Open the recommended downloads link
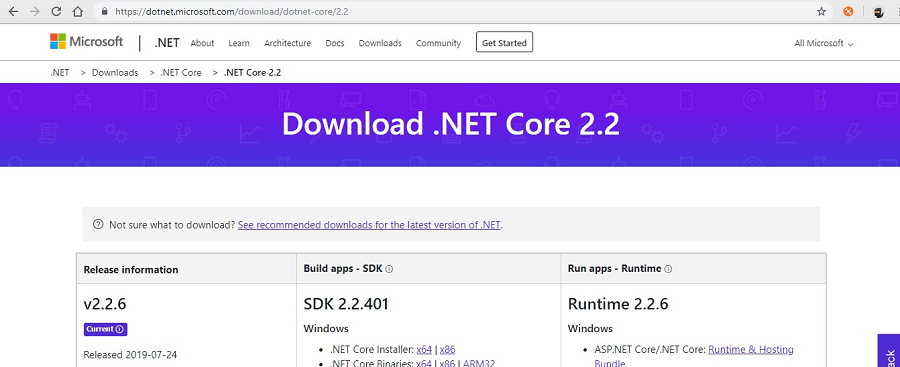900x367 pixels. point(370,225)
